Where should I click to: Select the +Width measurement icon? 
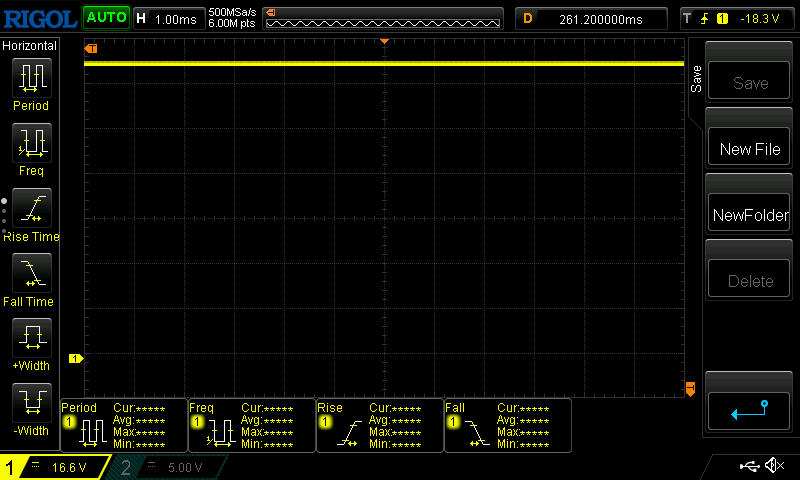point(31,340)
